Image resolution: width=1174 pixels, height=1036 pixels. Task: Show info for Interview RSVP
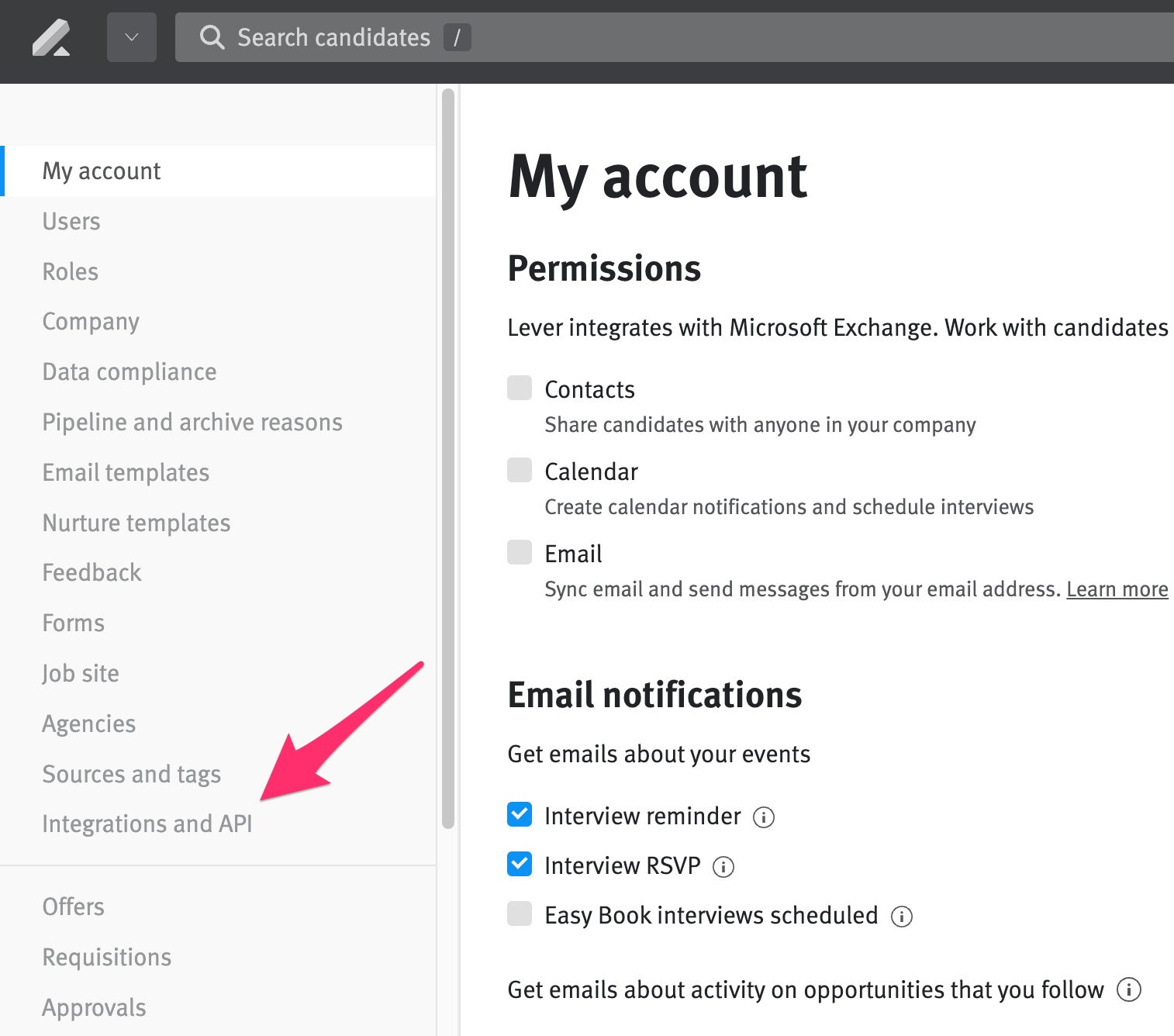coord(723,867)
